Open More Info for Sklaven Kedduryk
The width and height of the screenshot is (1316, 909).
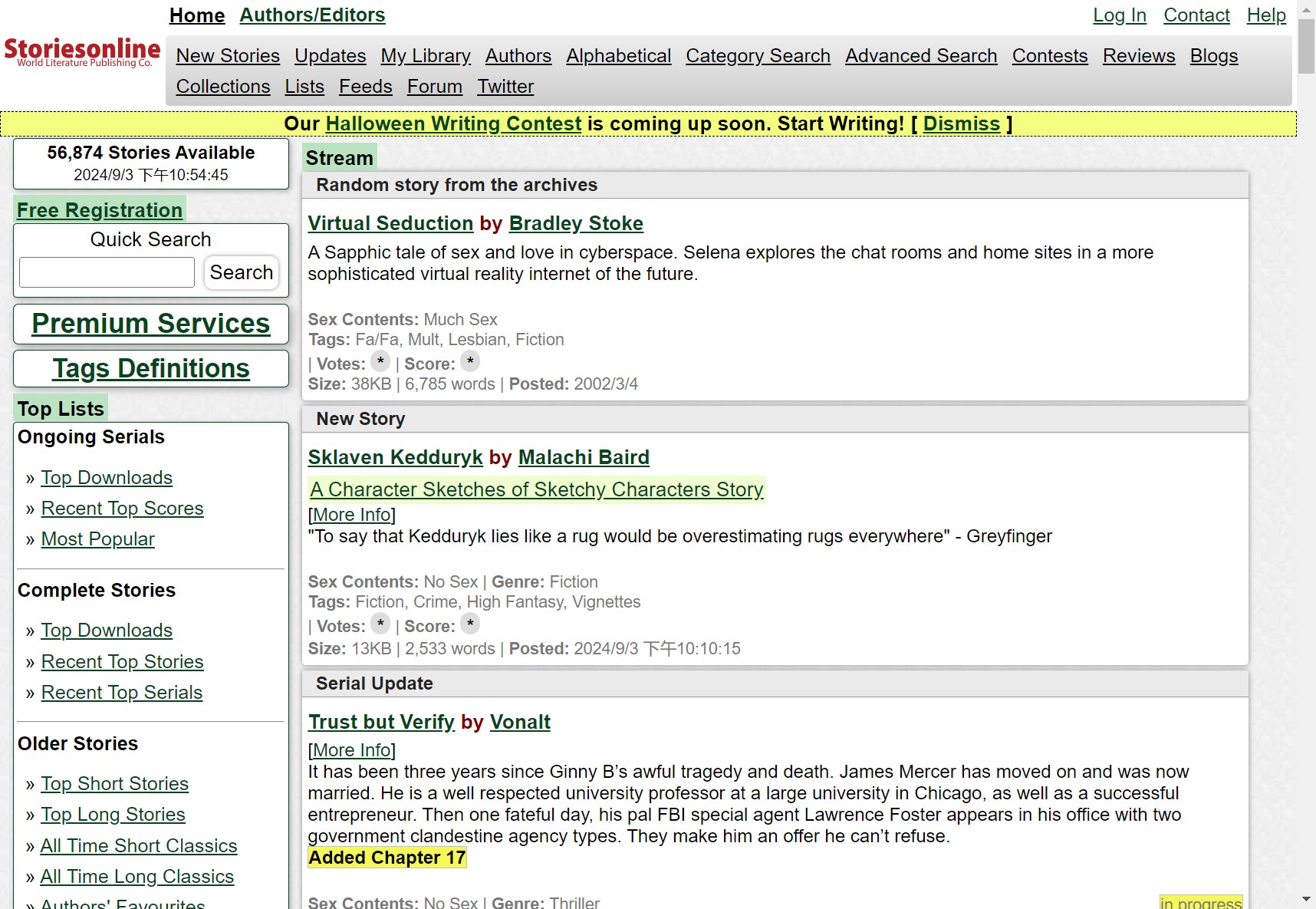point(352,515)
